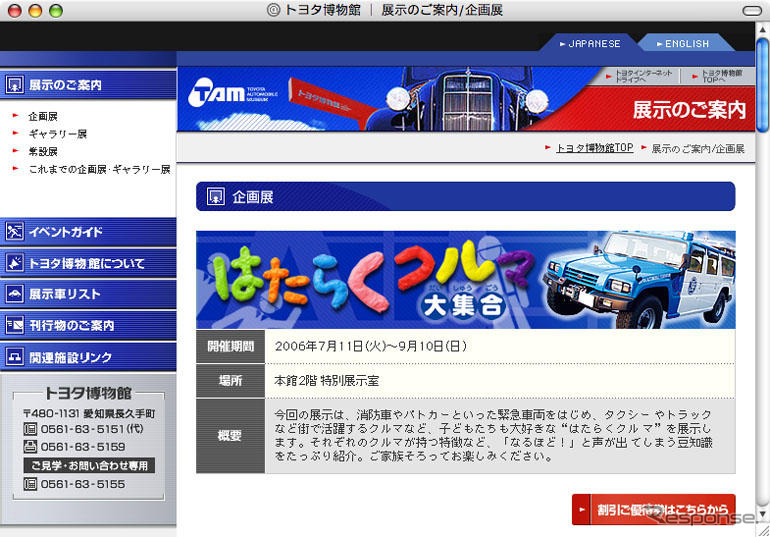Click the TAM Toyota Automobile Museum logo
This screenshot has width=770, height=537.
click(x=232, y=92)
